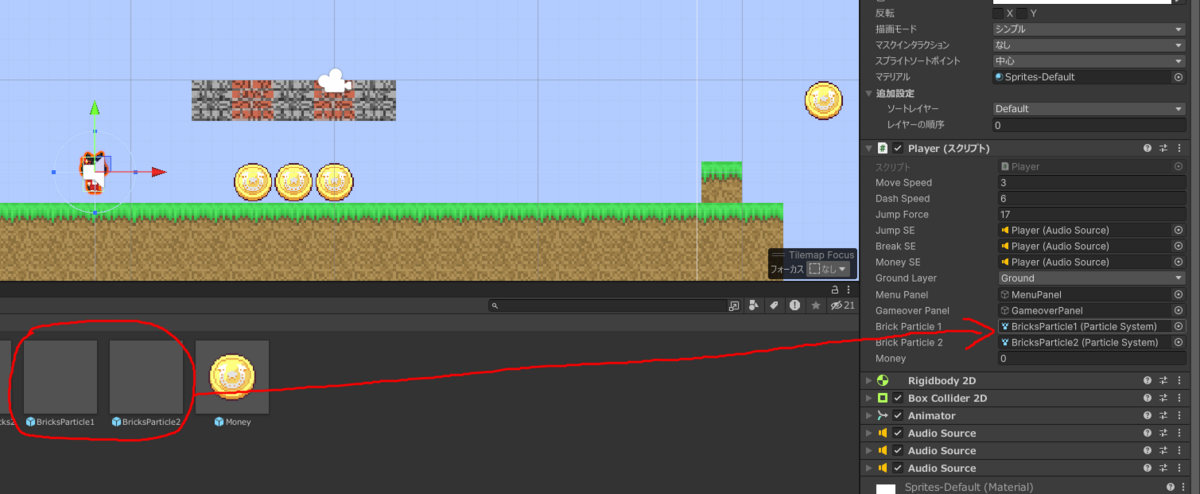Open the object picker for Gameover Panel
Image resolution: width=1200 pixels, height=494 pixels.
pyautogui.click(x=1178, y=310)
